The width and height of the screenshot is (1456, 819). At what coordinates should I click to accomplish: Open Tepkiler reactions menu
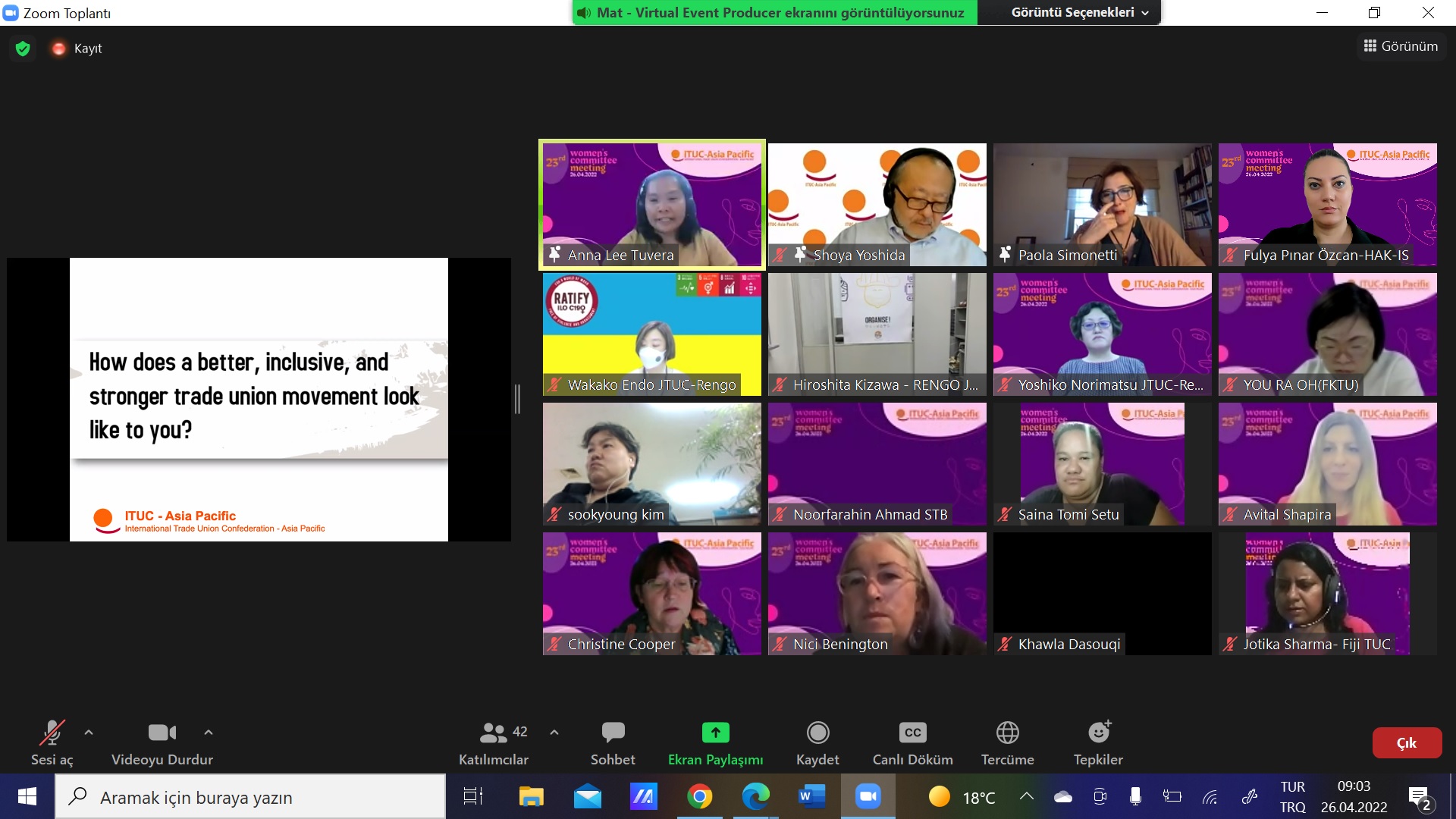(1098, 742)
